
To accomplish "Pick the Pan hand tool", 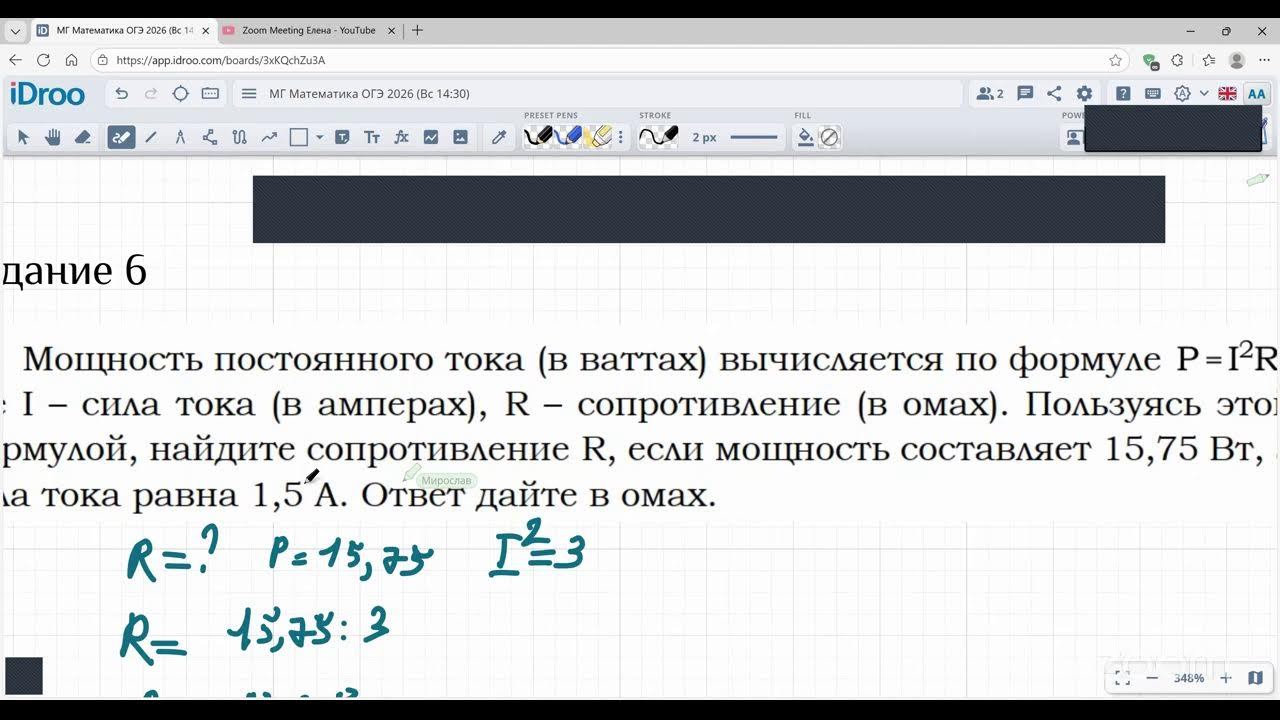I will click(x=53, y=137).
